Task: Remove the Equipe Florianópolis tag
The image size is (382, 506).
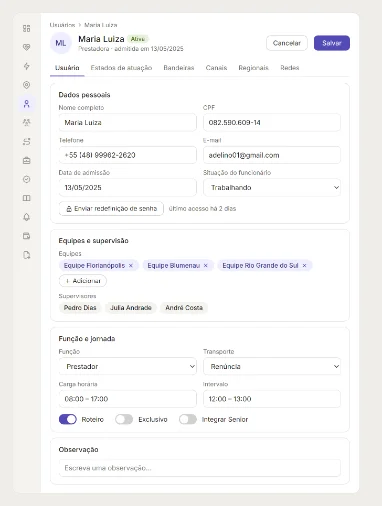Action: pyautogui.click(x=131, y=265)
